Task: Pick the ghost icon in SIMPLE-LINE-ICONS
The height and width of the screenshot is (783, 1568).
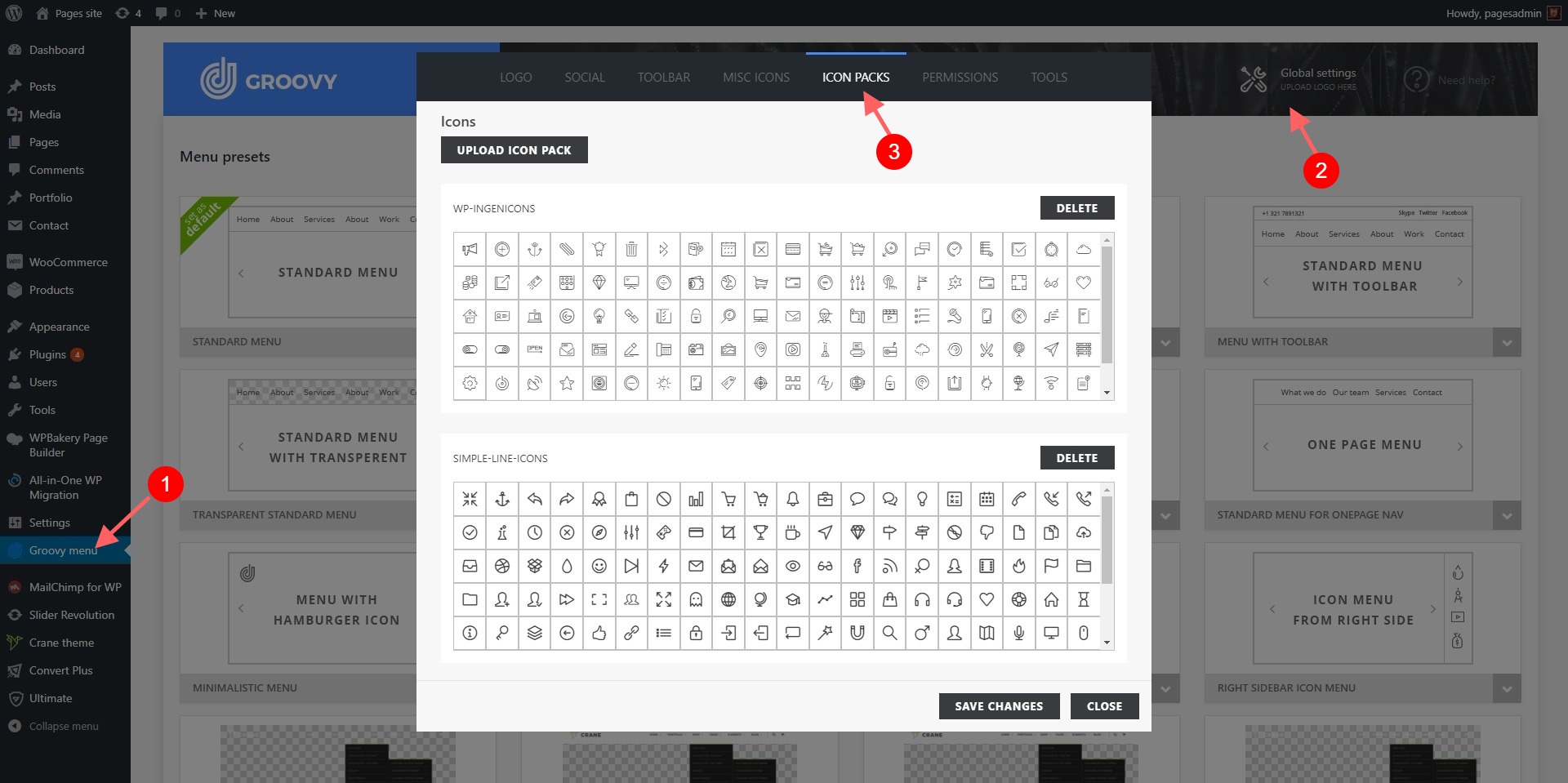Action: click(x=696, y=599)
